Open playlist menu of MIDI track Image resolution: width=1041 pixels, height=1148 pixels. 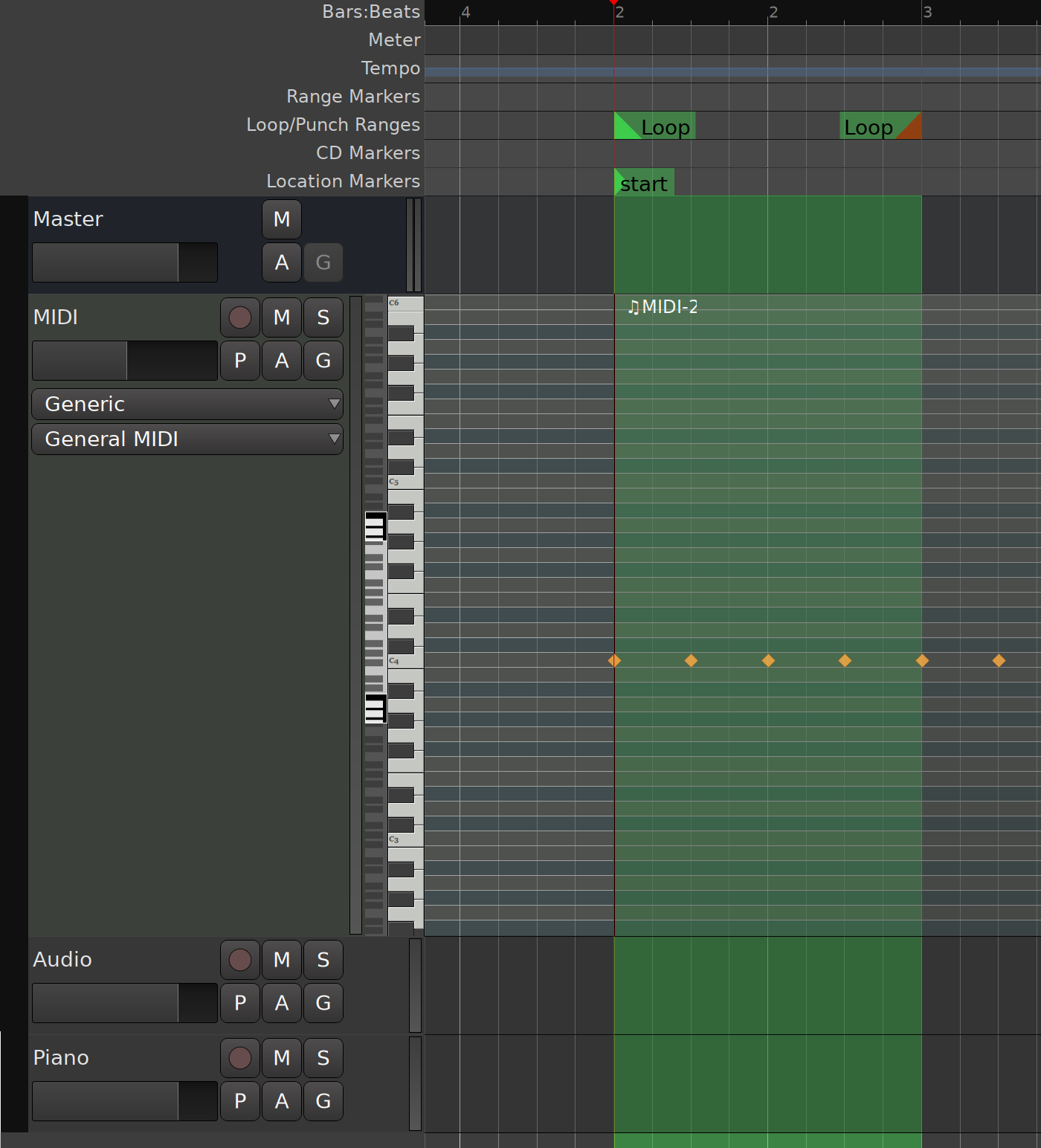240,361
